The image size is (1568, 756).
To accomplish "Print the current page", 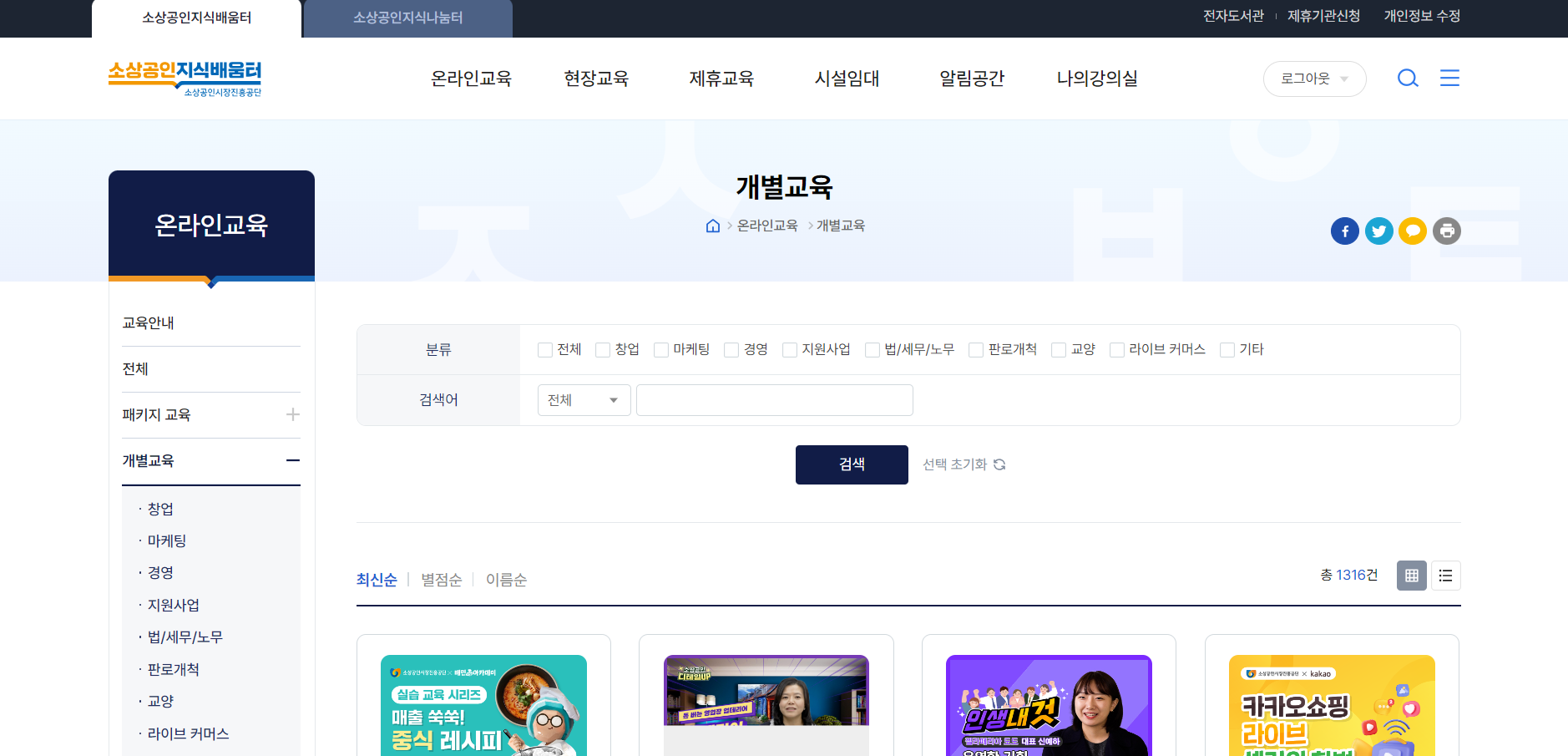I will point(1447,231).
